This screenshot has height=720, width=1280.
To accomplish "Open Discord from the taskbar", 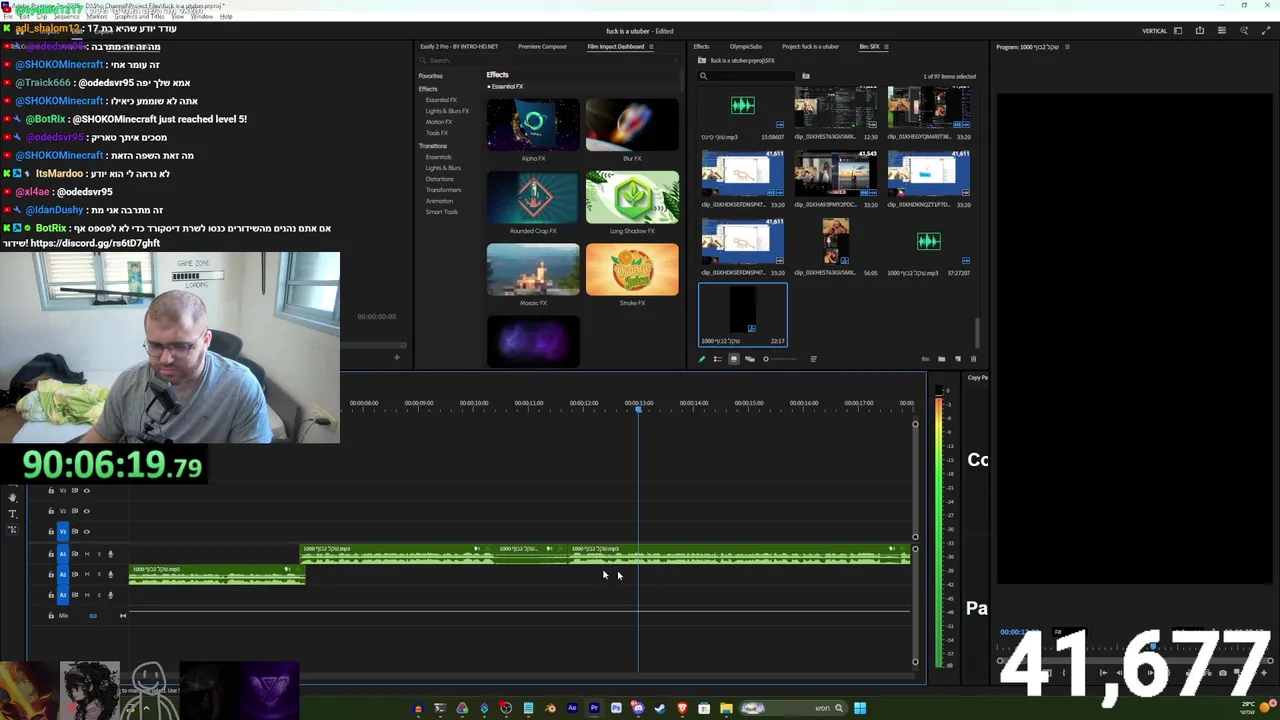I will click(638, 708).
